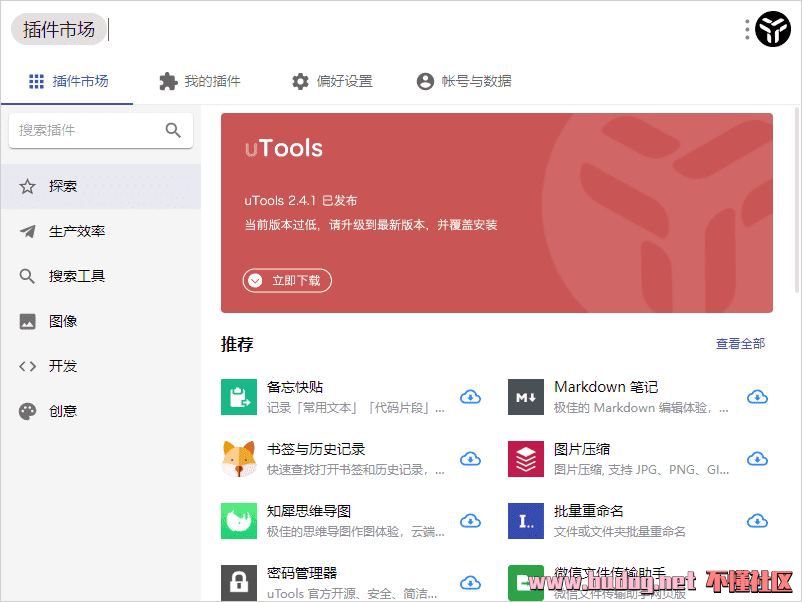Download the 批量重命名 plugin via its cloud icon
This screenshot has height=602, width=802.
(757, 521)
